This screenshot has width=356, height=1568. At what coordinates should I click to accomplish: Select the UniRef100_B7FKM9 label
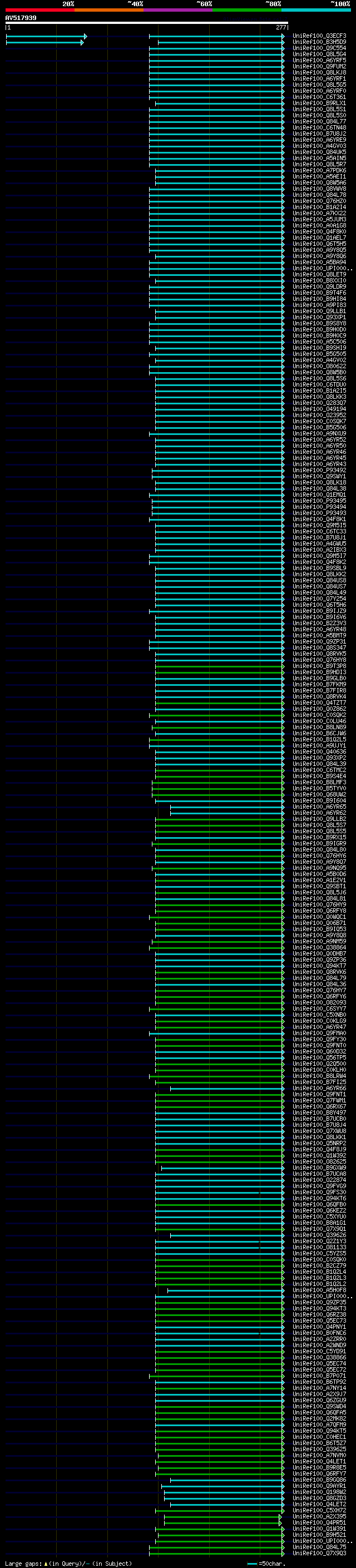click(319, 684)
